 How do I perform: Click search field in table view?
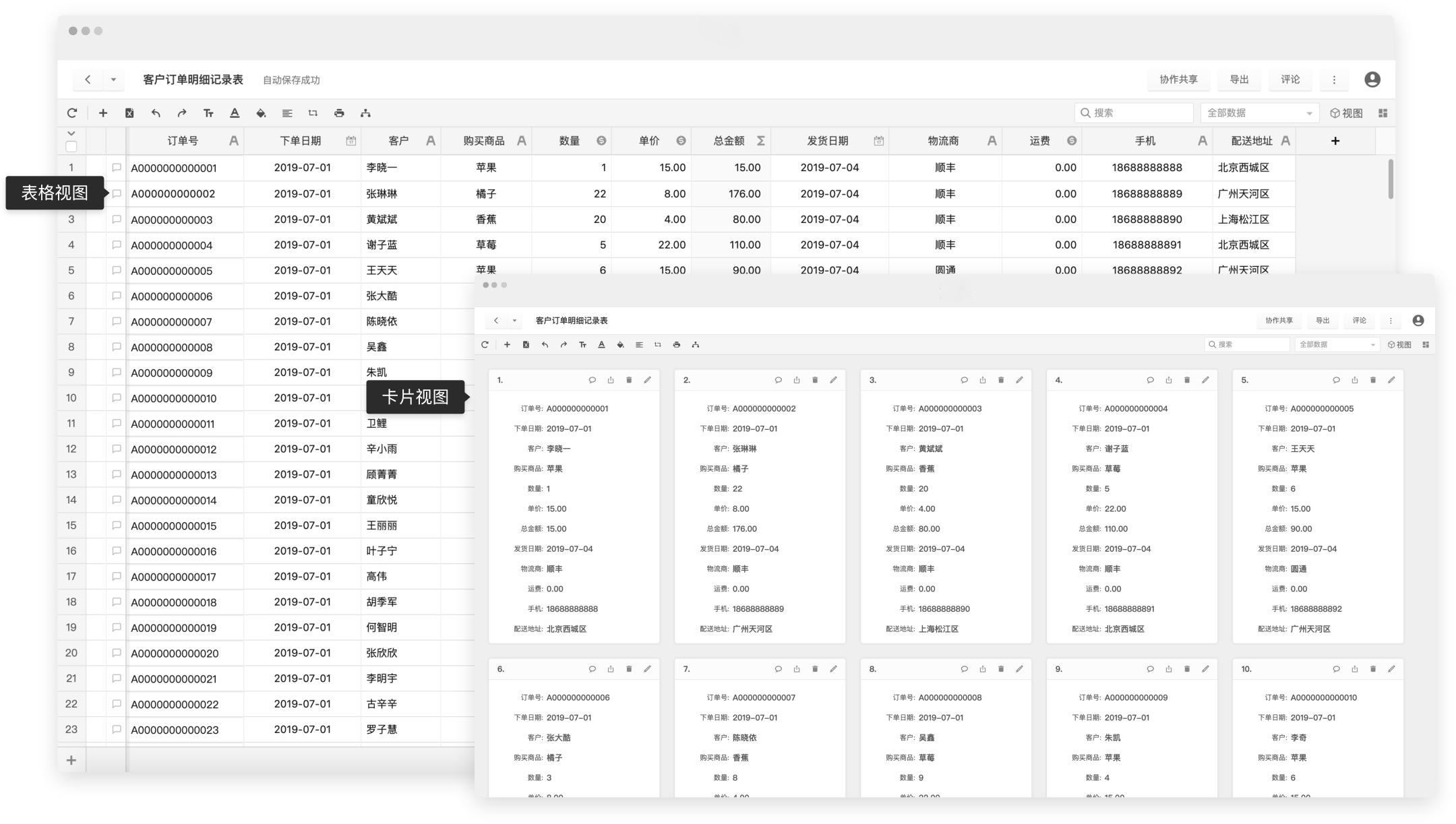click(1134, 113)
